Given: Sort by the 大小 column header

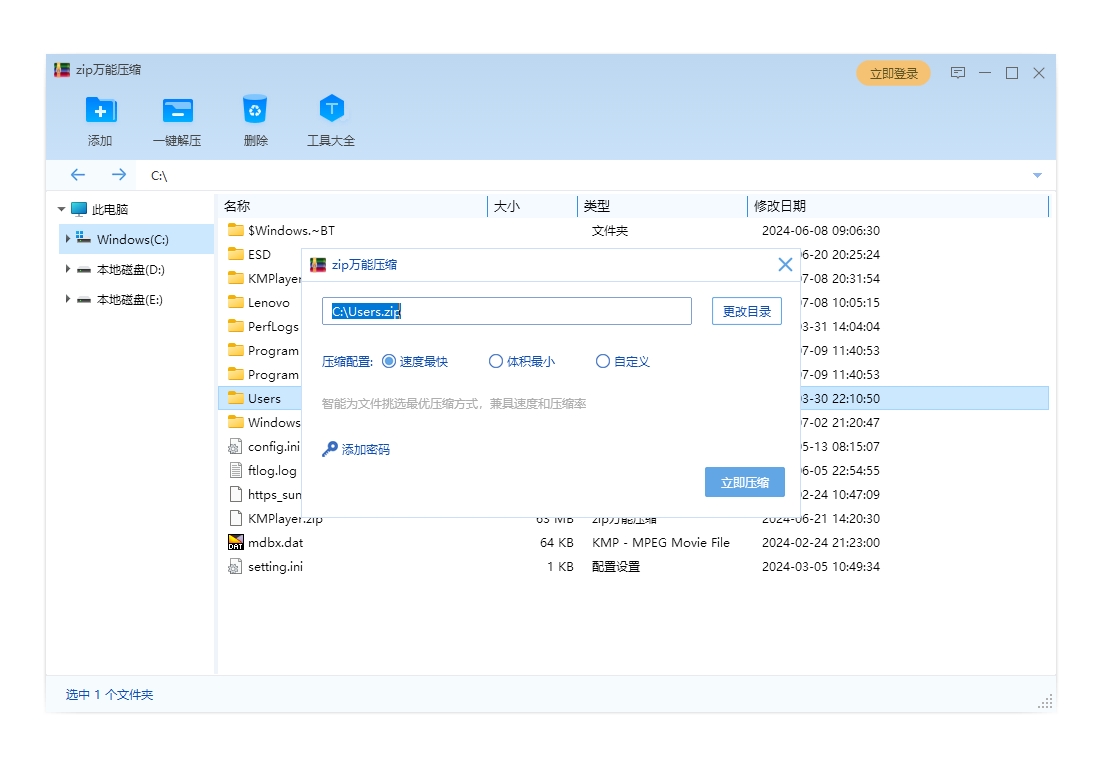Looking at the screenshot, I should [532, 206].
